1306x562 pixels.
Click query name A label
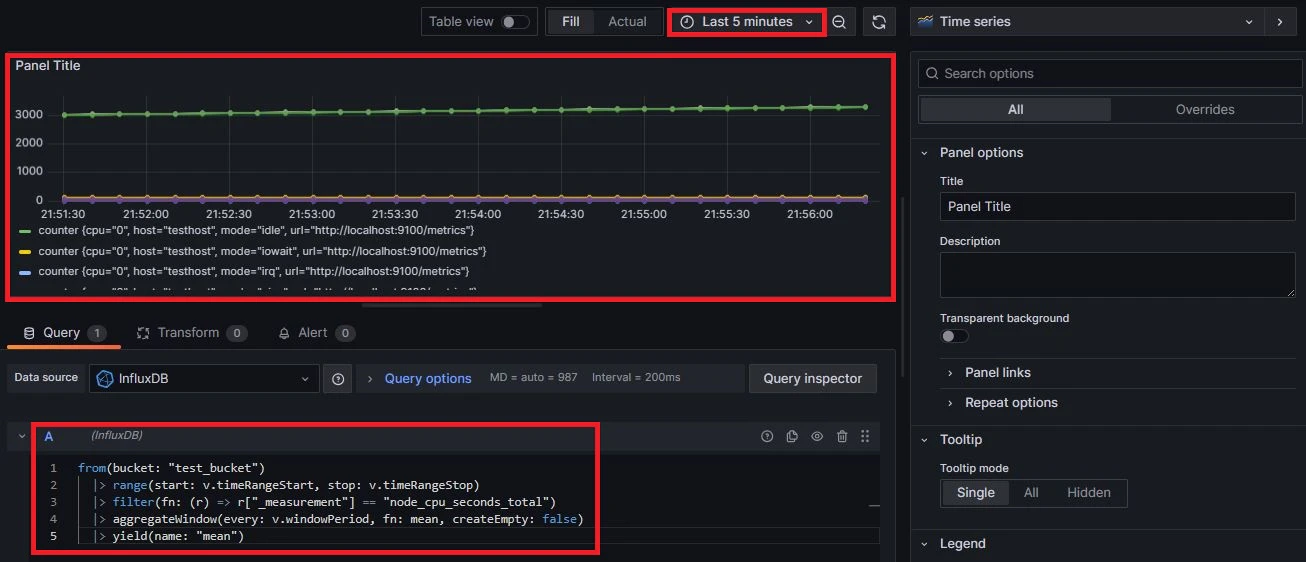click(x=49, y=436)
